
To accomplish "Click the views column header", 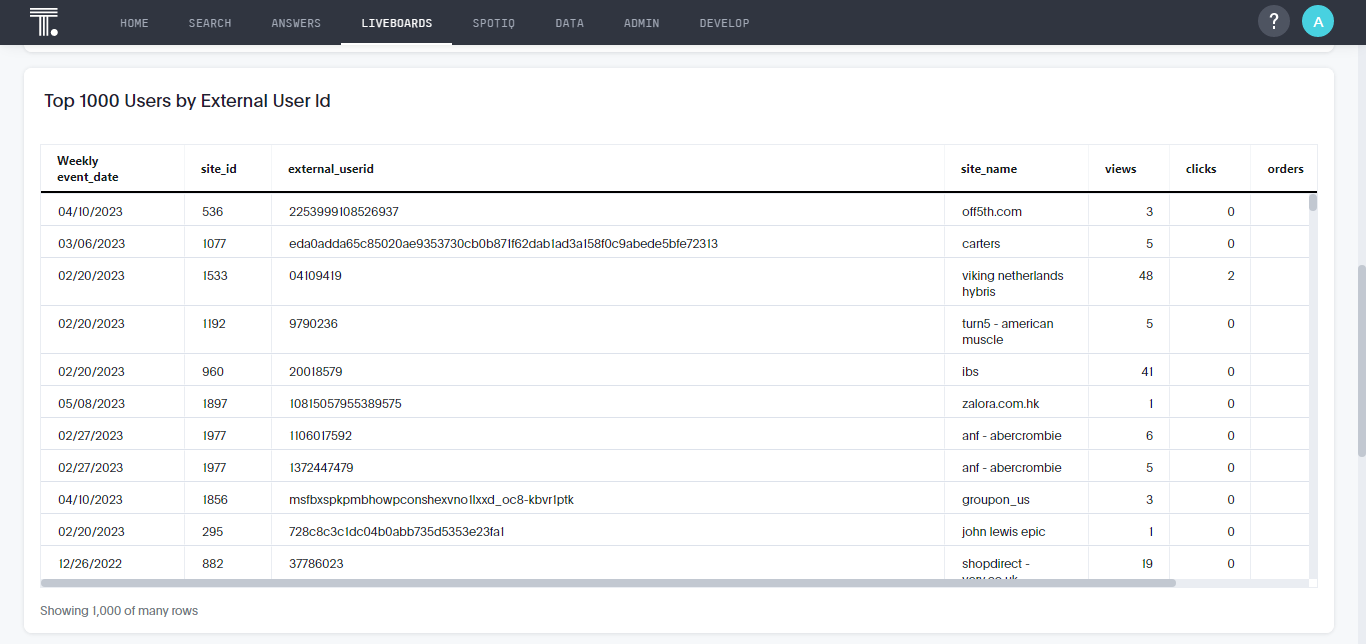I will pos(1120,169).
